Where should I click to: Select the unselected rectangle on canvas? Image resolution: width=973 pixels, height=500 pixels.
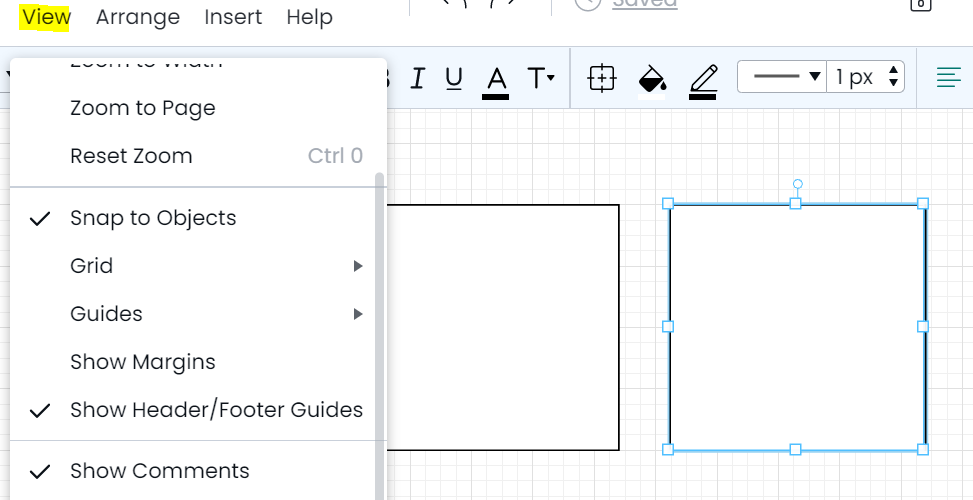[x=503, y=328]
